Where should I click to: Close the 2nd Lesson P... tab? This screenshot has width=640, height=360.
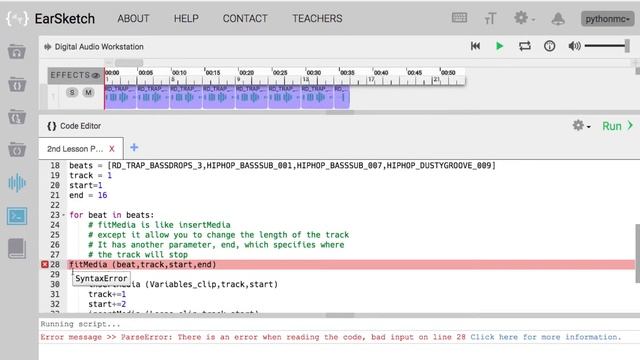coord(111,149)
